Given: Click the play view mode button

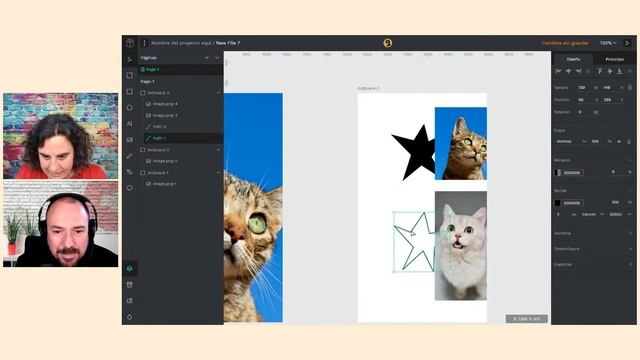Looking at the screenshot, I should pyautogui.click(x=628, y=43).
